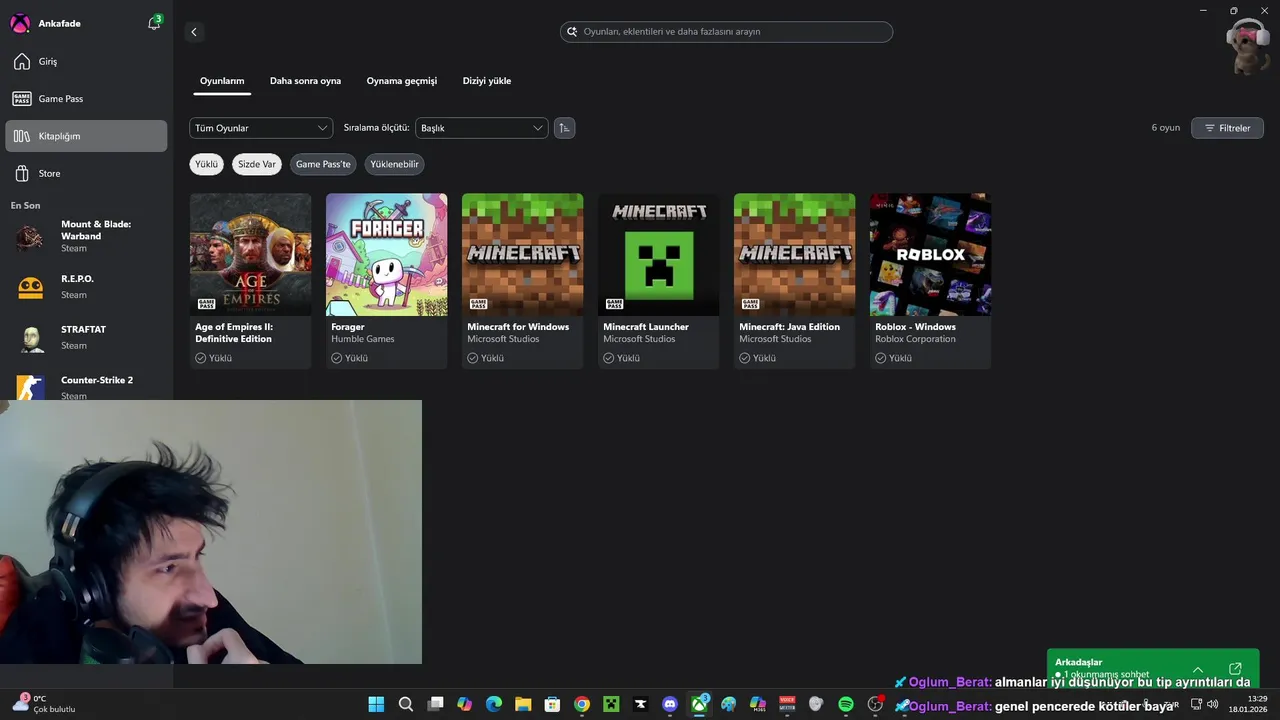Screen dimensions: 1280x720
Task: Expand the Arkadaşlar panel chevron
Action: [1198, 669]
